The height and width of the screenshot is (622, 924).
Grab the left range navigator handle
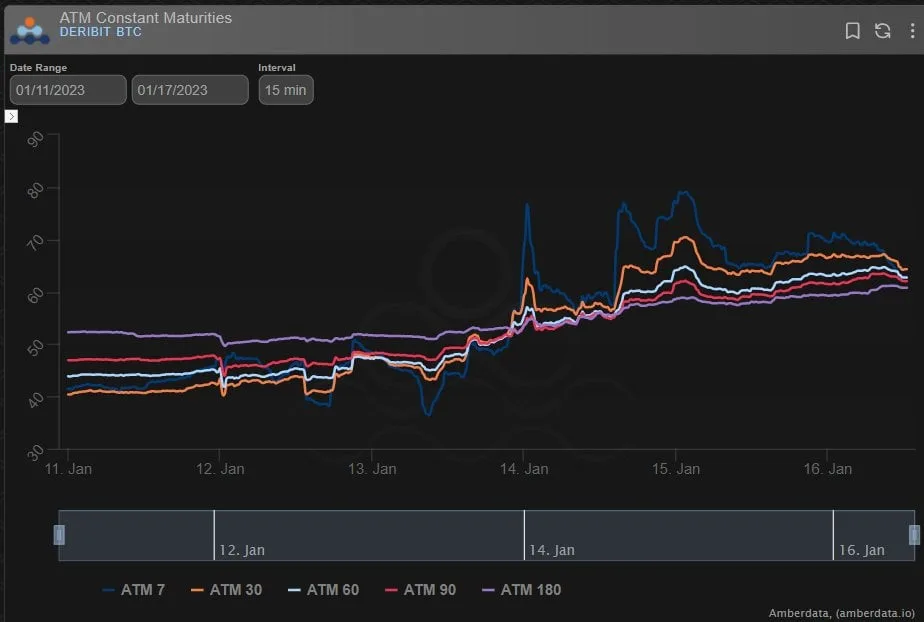pos(59,535)
